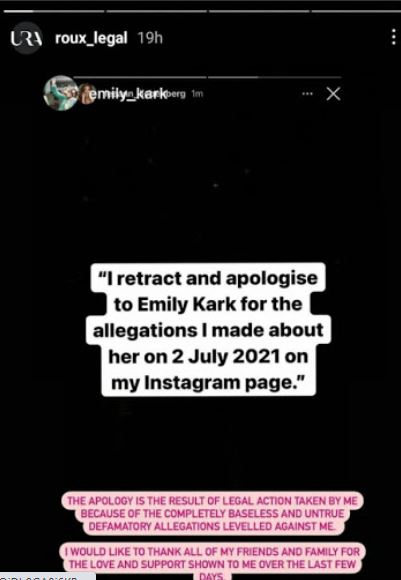Tap the small overlapping avatar beside emily_kark
Image resolution: width=401 pixels, height=580 pixels.
coord(87,94)
